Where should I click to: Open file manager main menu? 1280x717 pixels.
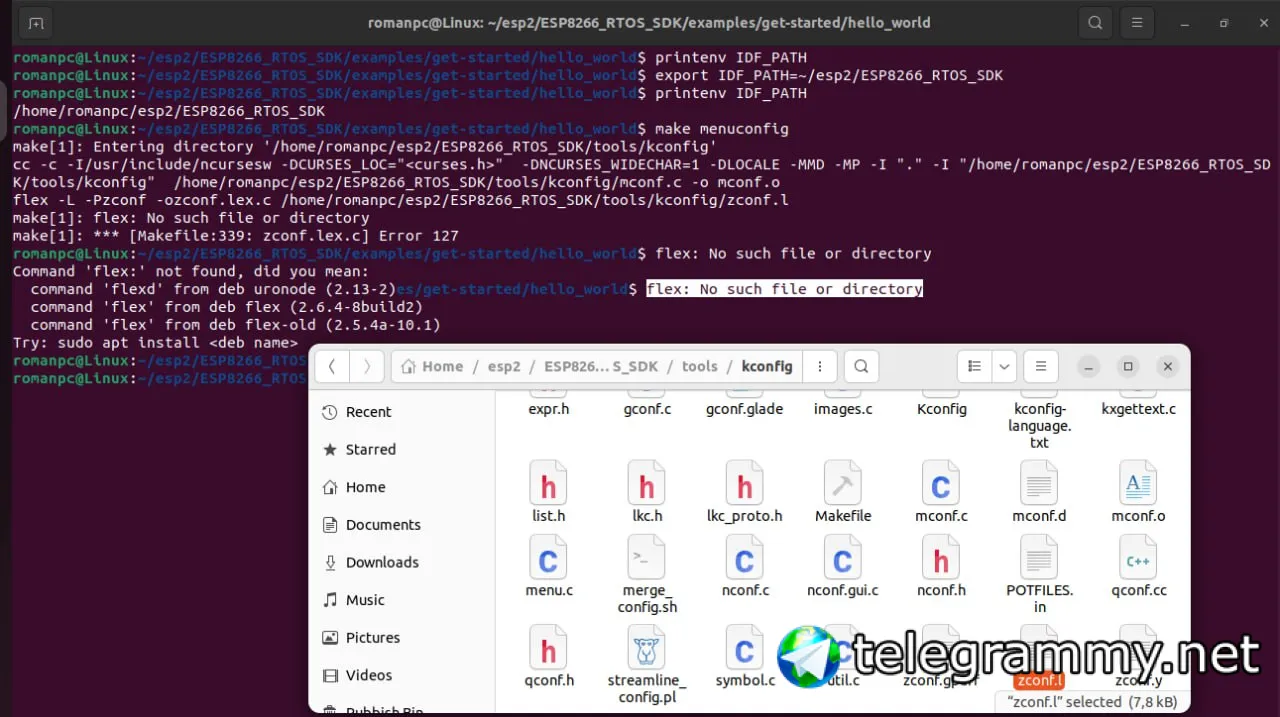1041,366
